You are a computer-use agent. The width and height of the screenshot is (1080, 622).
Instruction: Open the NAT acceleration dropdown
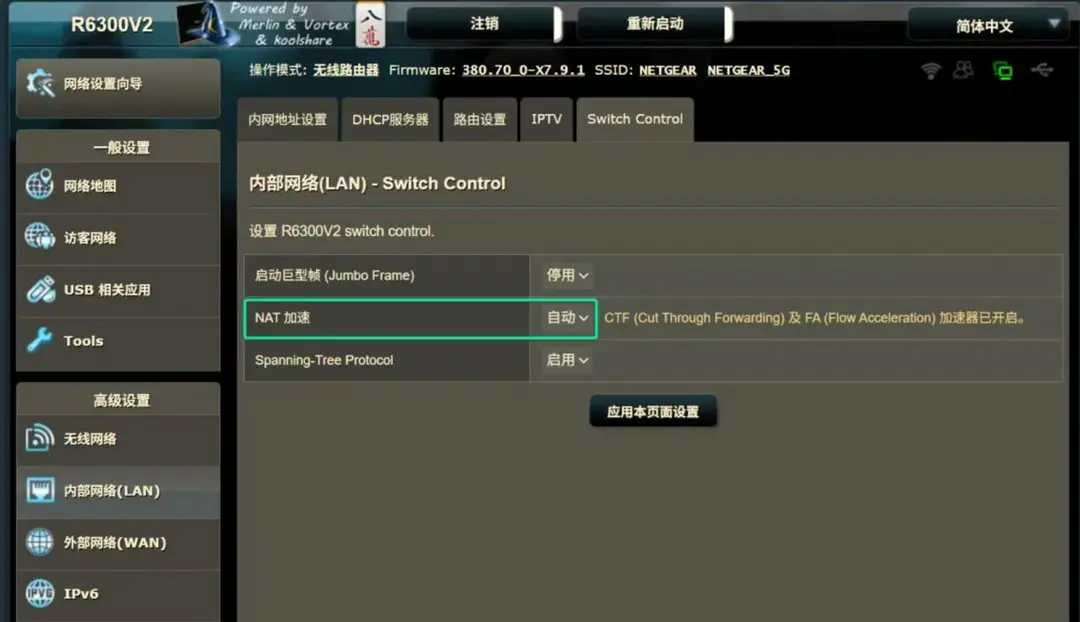[567, 318]
